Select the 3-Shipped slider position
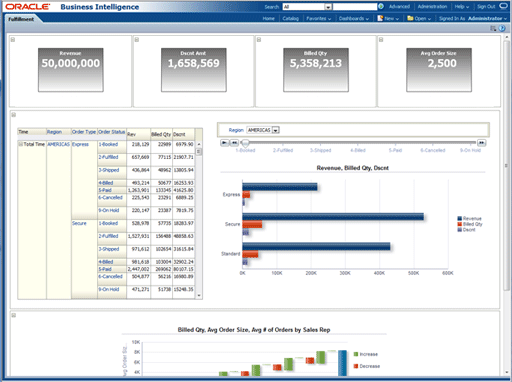The width and height of the screenshot is (512, 382). (x=320, y=150)
